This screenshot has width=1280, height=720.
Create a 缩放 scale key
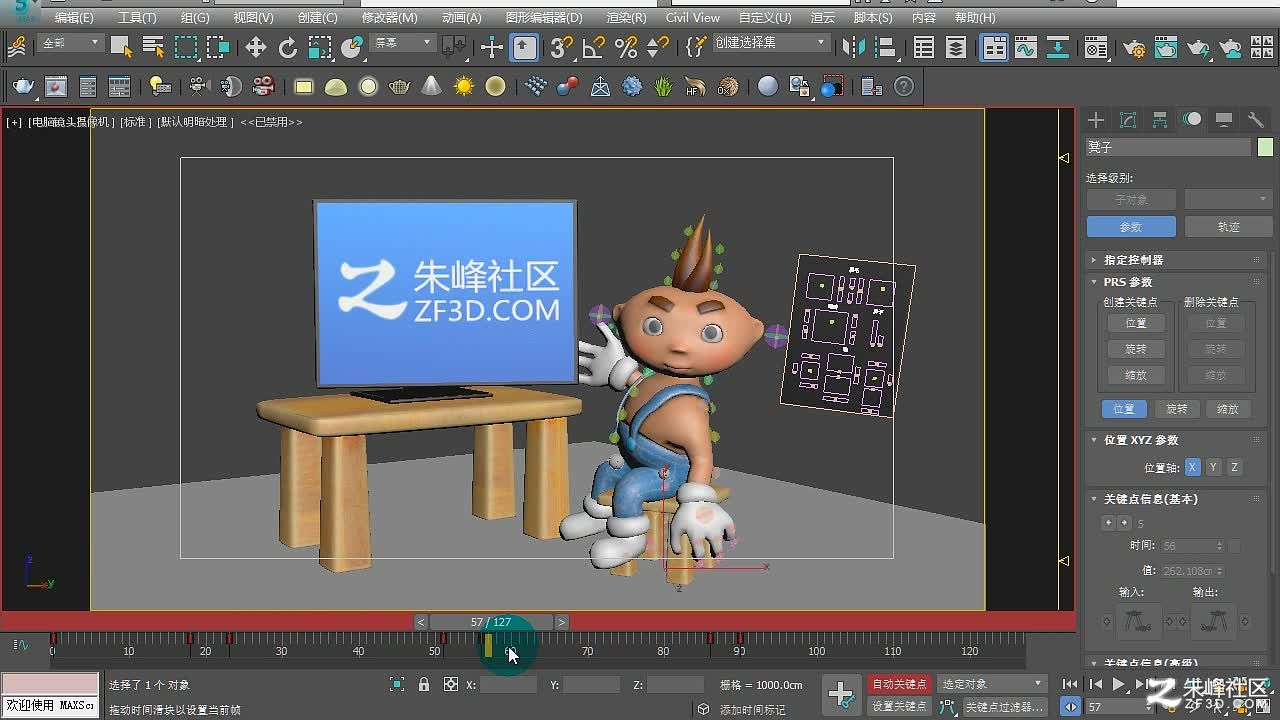point(1136,375)
